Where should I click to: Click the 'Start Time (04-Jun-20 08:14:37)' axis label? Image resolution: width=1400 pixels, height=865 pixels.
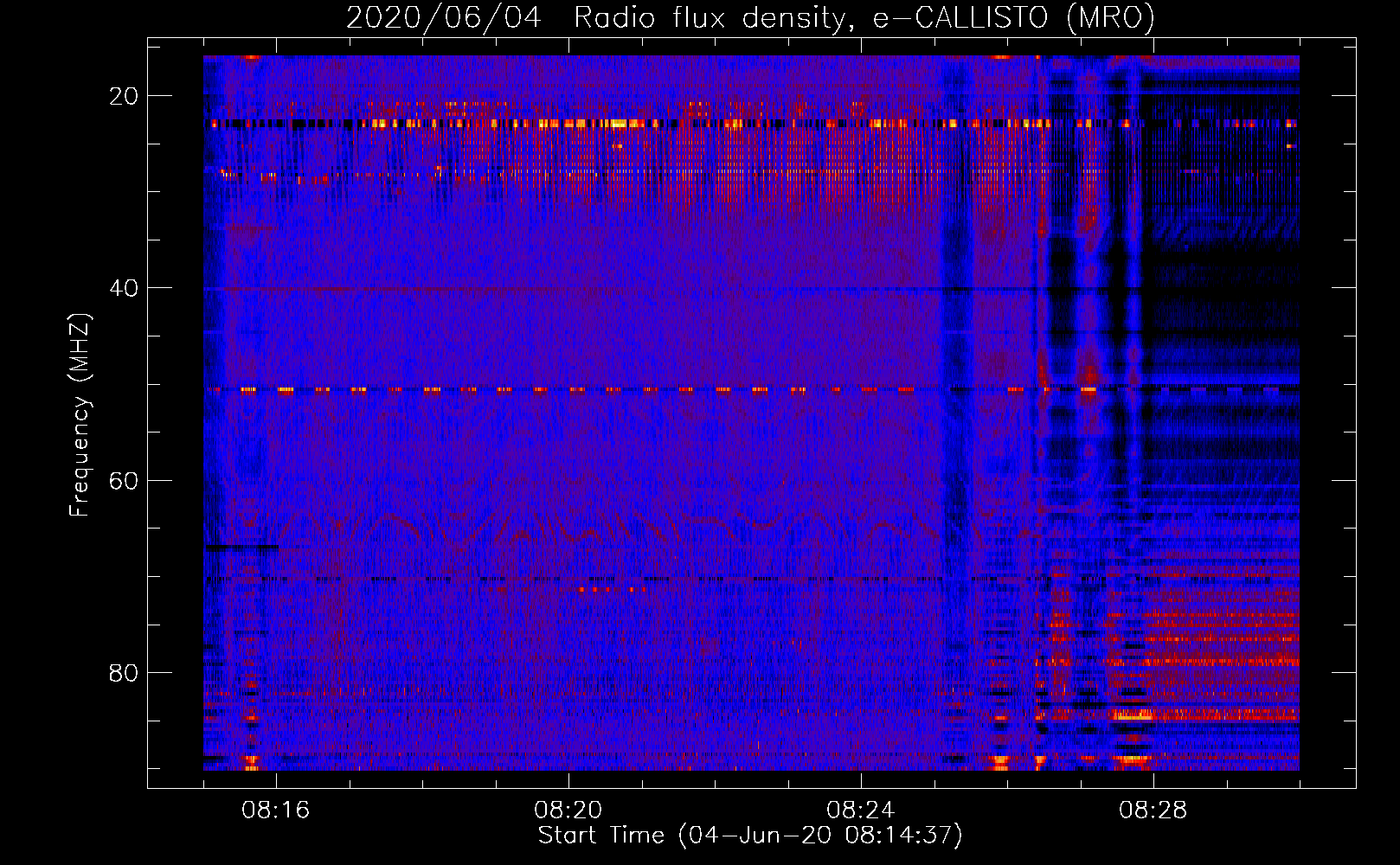(750, 836)
